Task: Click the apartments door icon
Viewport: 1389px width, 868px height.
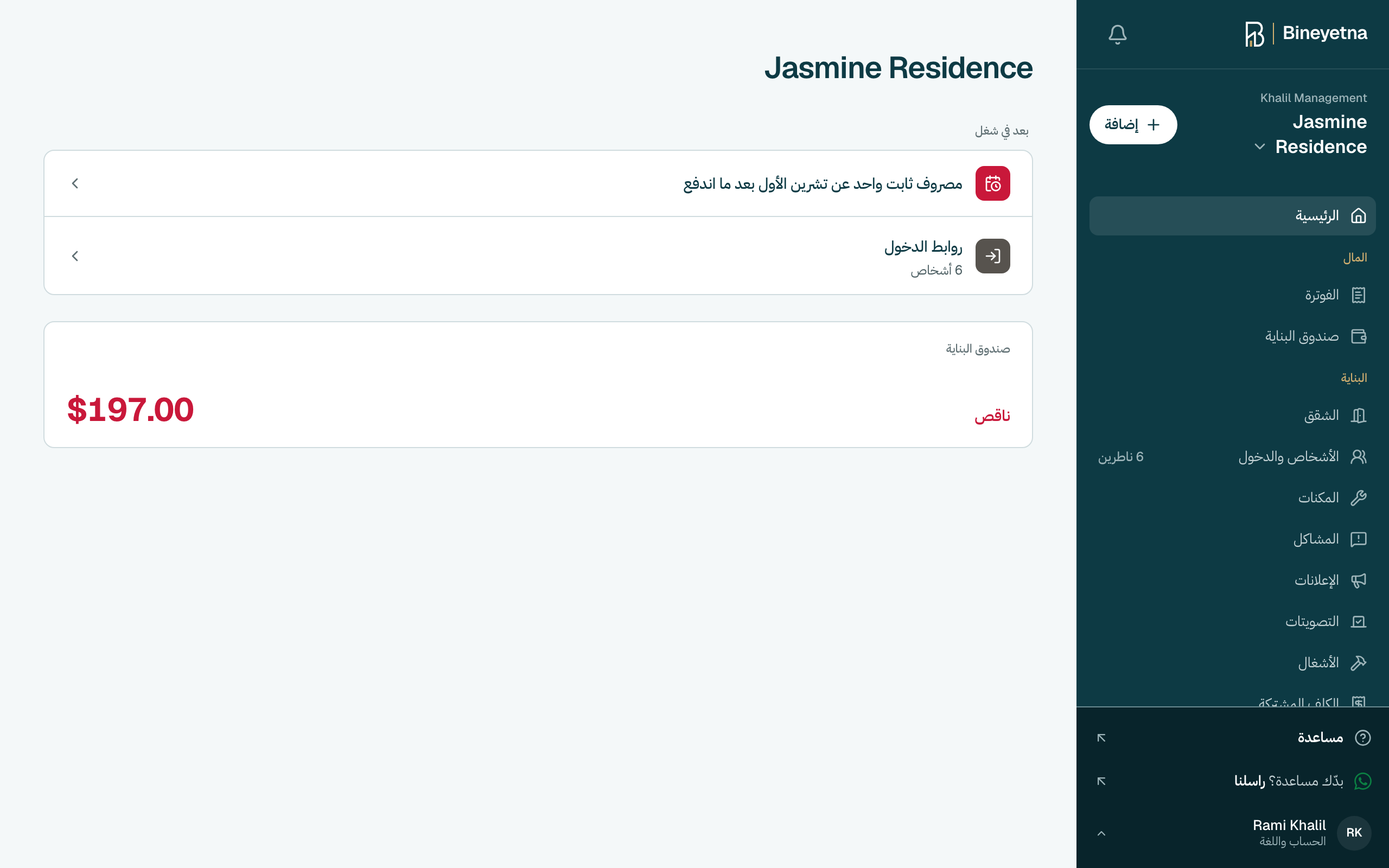Action: (x=1358, y=416)
